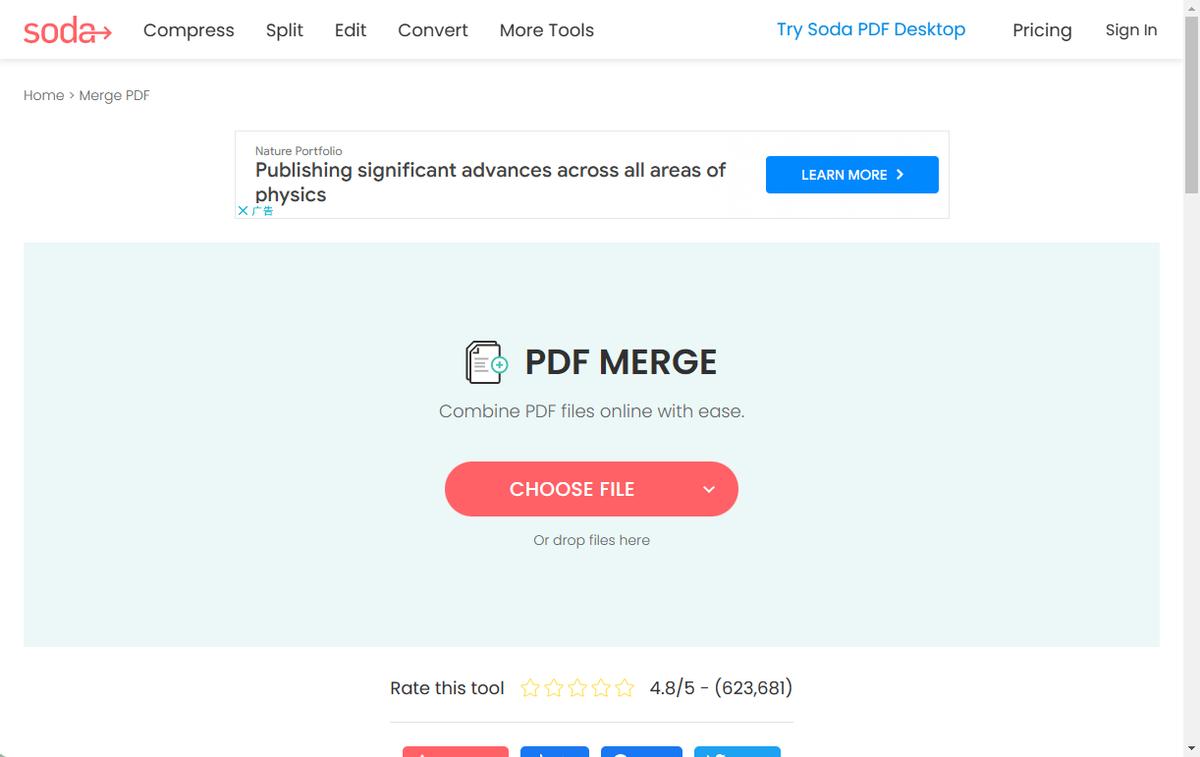Image resolution: width=1200 pixels, height=757 pixels.
Task: Click the PDF Merge document icon
Action: click(x=487, y=362)
